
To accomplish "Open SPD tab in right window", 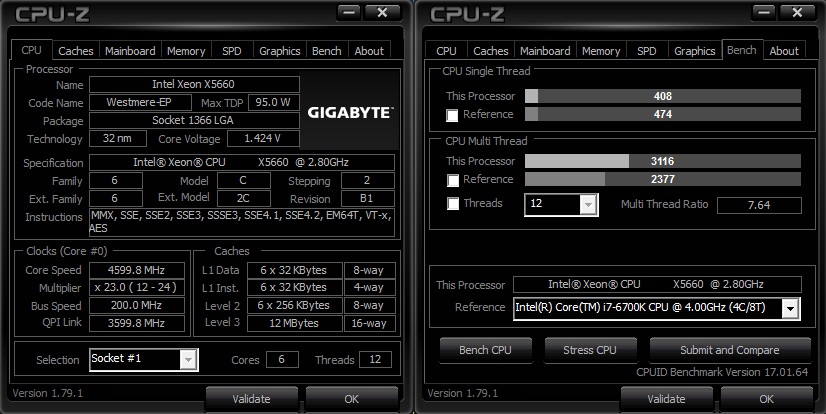I will [x=647, y=51].
